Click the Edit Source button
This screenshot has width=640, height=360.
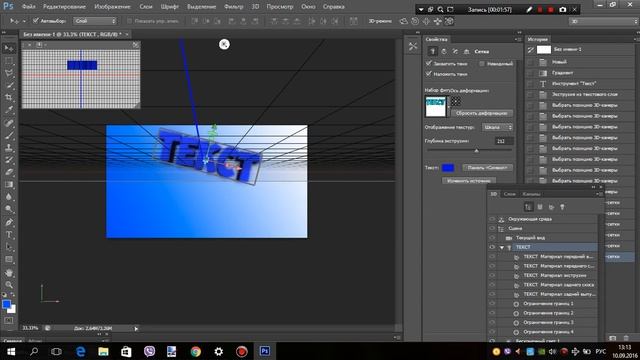(x=469, y=180)
